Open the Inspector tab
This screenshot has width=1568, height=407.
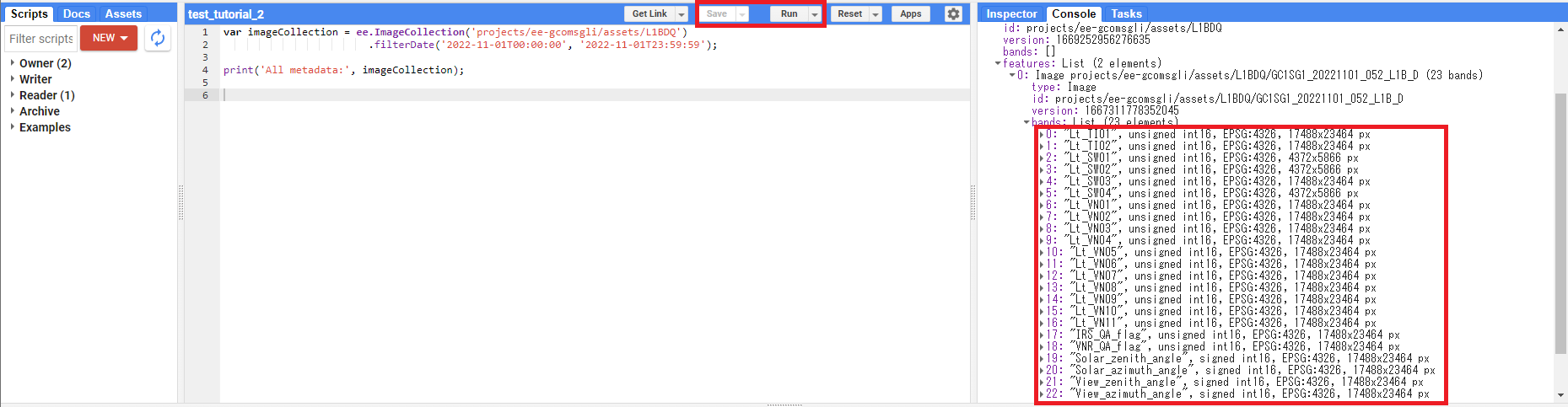coord(1011,13)
